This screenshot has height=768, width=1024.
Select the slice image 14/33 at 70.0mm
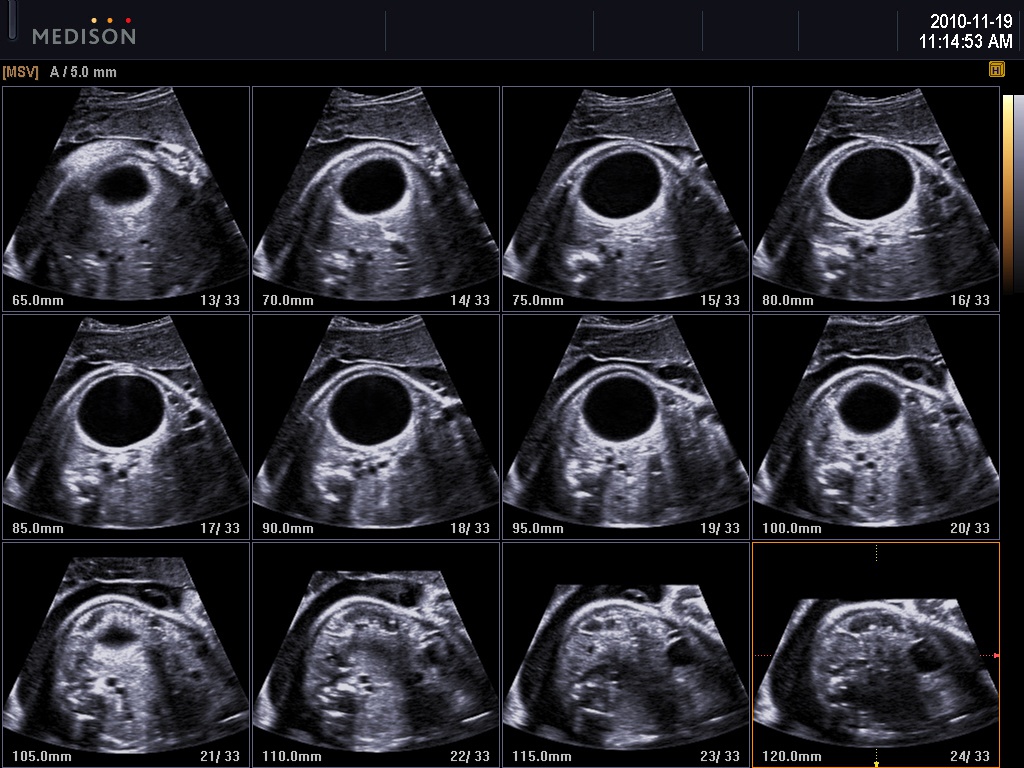click(376, 199)
